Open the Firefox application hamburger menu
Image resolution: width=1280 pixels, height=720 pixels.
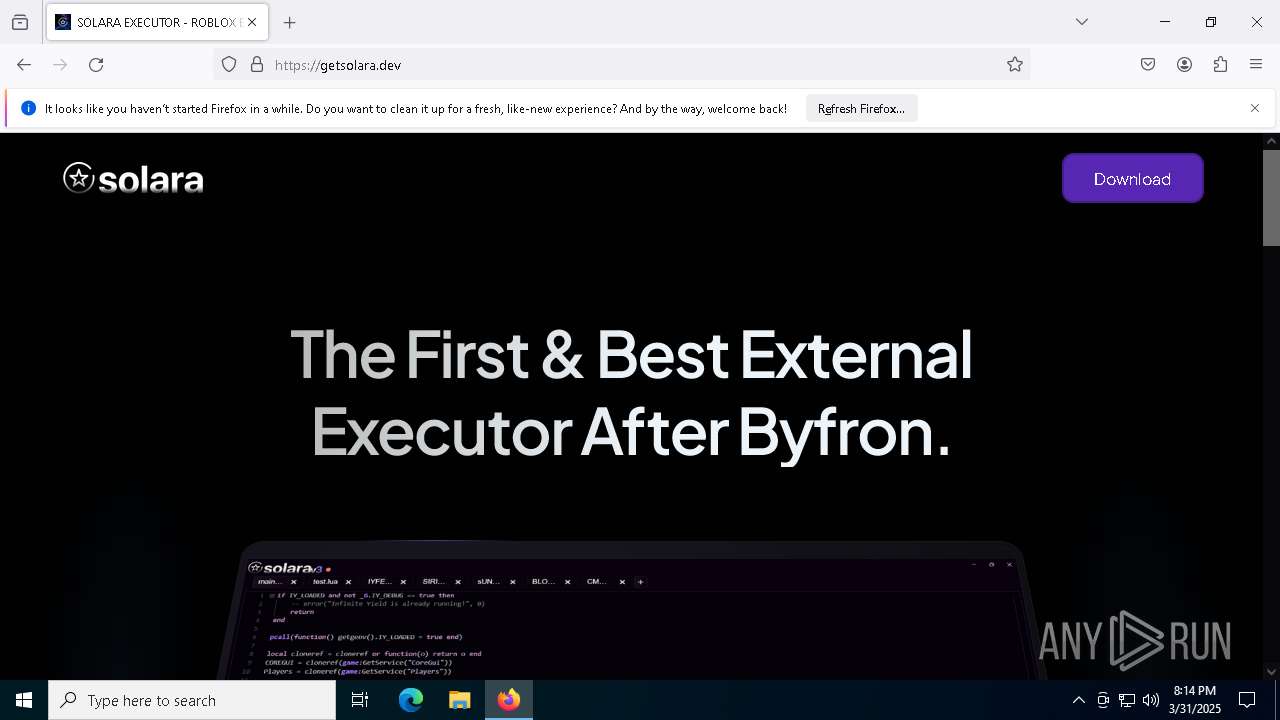point(1256,65)
